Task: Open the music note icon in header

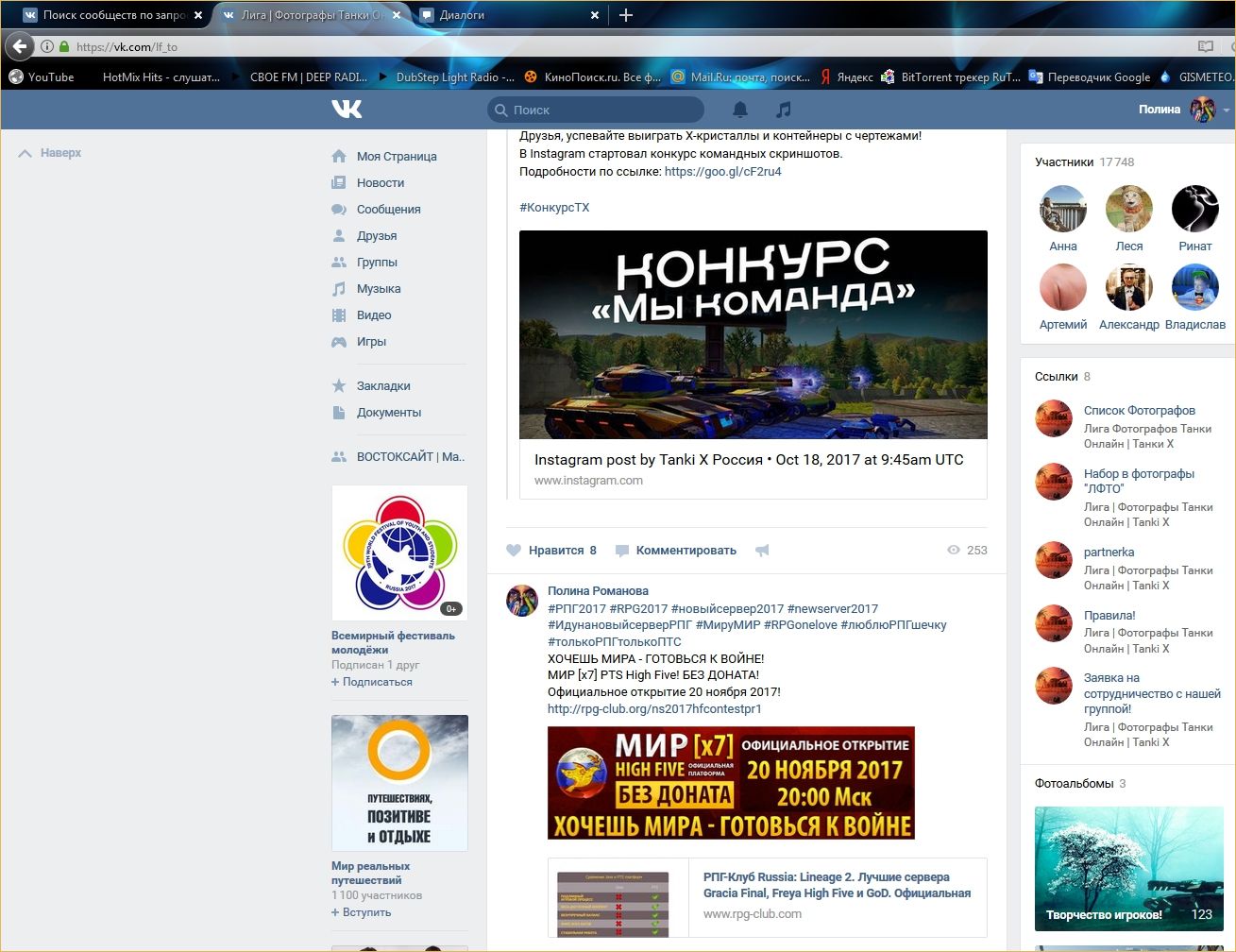Action: (x=783, y=110)
